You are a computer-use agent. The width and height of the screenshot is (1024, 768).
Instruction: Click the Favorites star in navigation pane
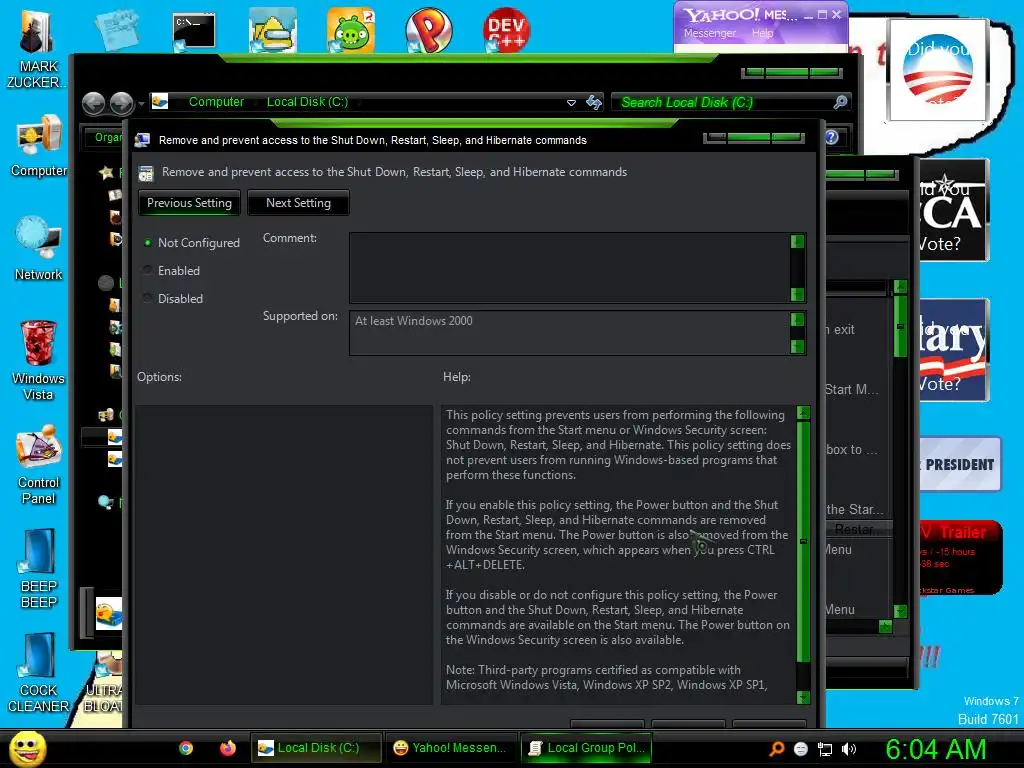tap(106, 172)
